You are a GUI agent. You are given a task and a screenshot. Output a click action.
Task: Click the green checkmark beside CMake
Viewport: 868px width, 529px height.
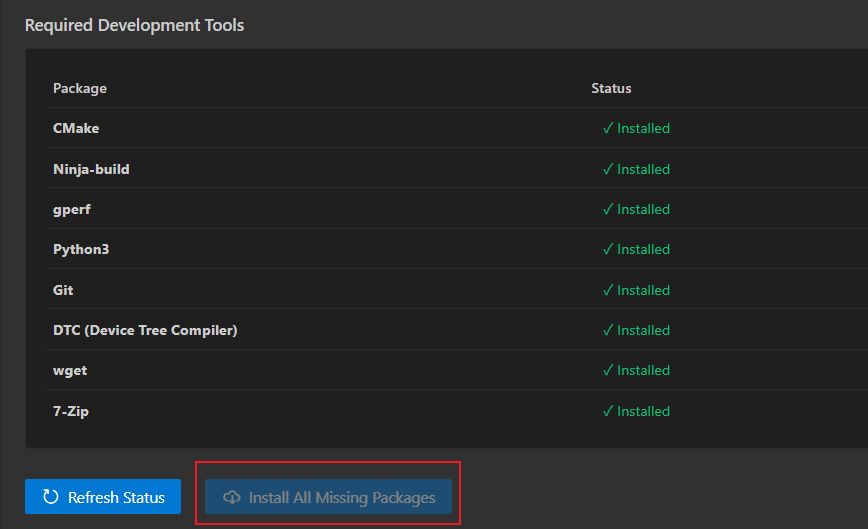607,128
